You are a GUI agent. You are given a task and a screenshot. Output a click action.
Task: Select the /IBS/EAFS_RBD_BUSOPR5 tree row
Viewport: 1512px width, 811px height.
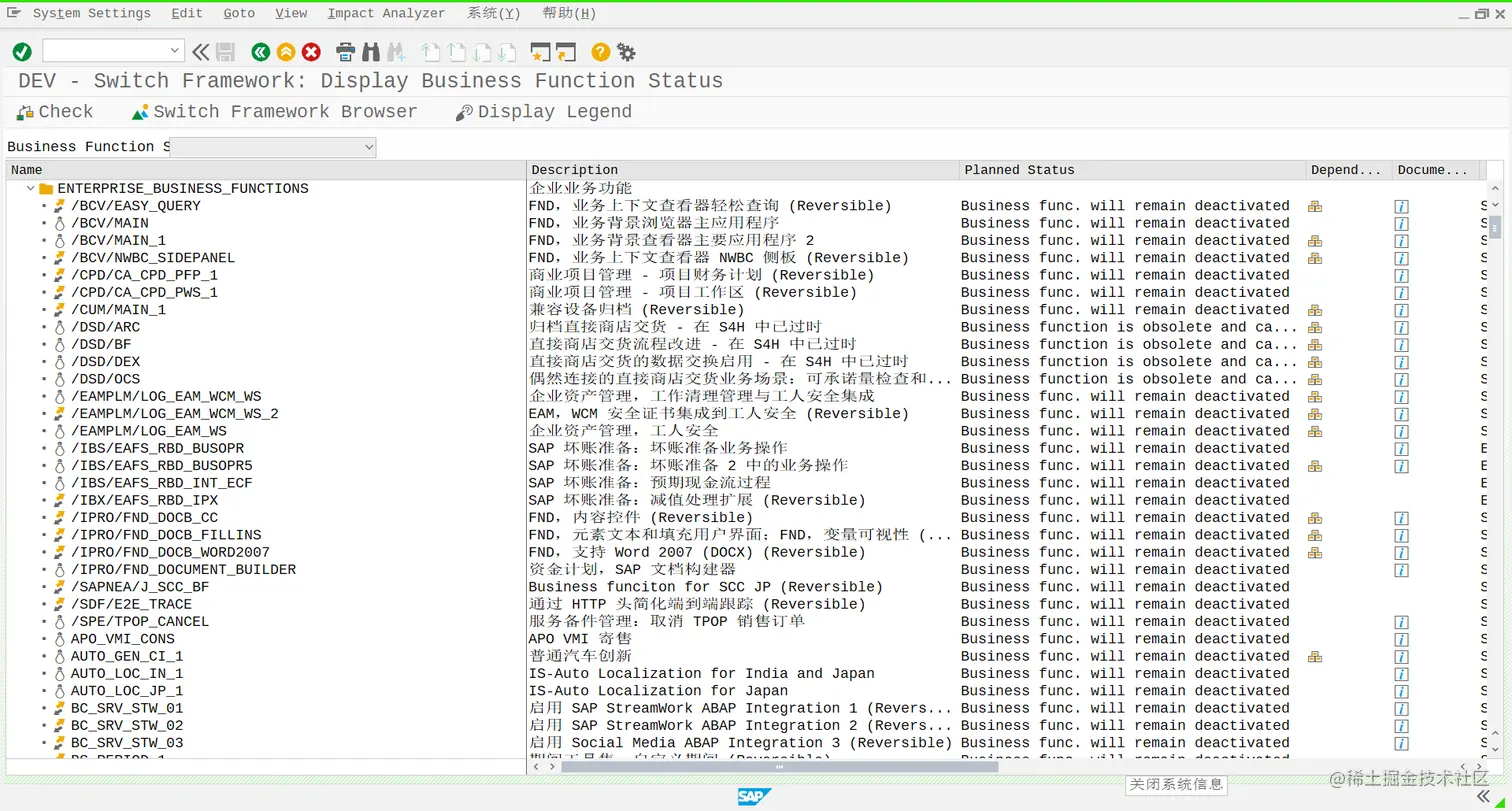coord(161,466)
